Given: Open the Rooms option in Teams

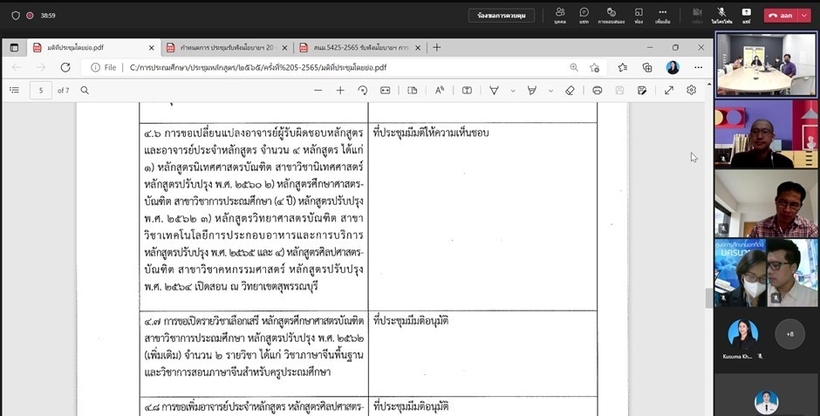Looking at the screenshot, I should (639, 15).
